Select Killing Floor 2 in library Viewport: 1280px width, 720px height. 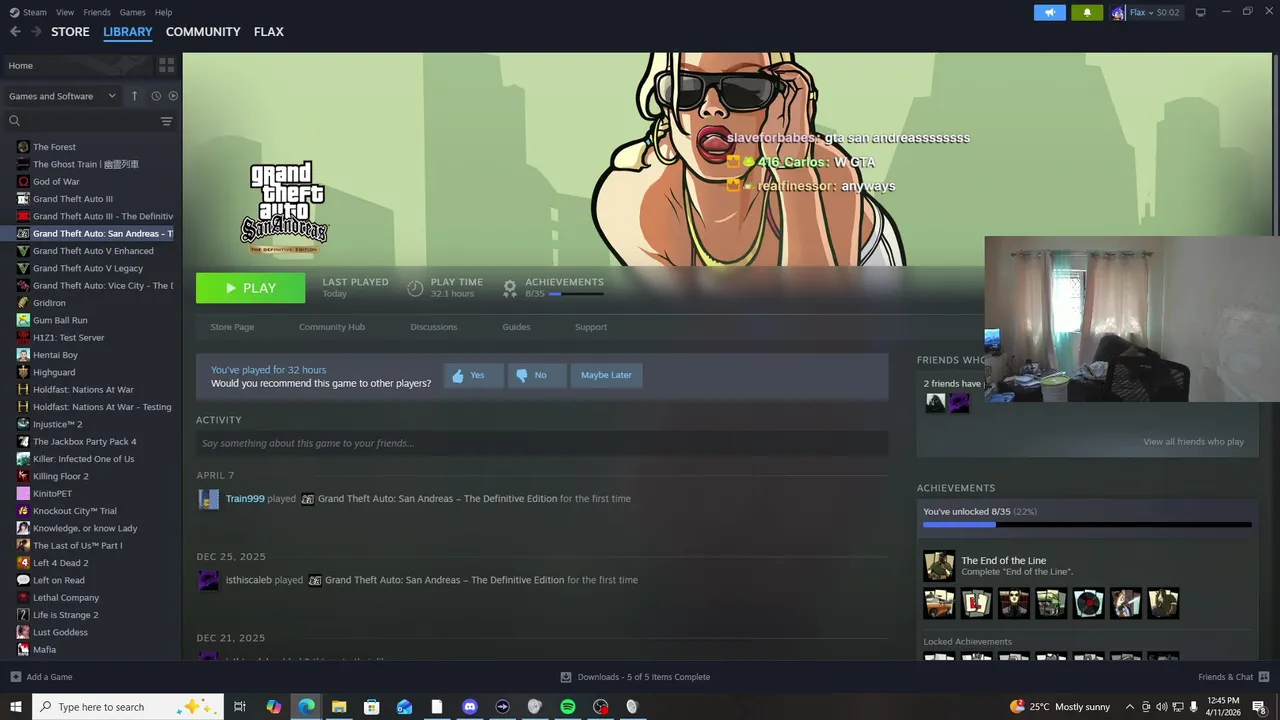click(x=60, y=476)
